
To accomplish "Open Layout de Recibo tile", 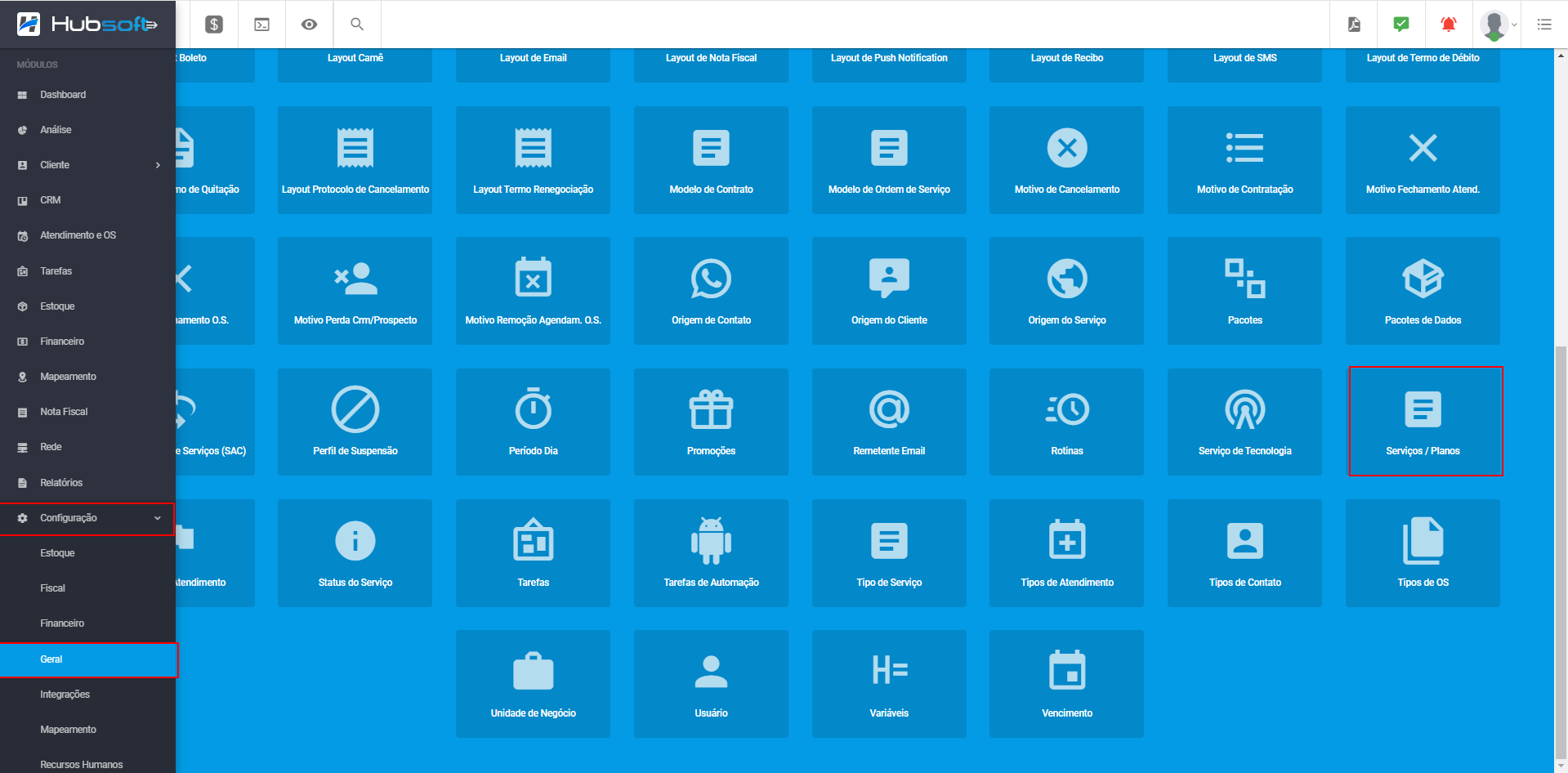I will coord(1067,65).
